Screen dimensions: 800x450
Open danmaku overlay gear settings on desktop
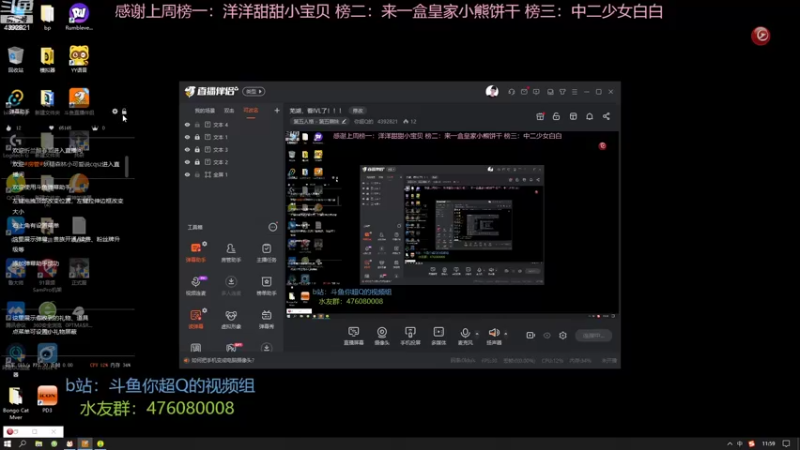[115, 111]
